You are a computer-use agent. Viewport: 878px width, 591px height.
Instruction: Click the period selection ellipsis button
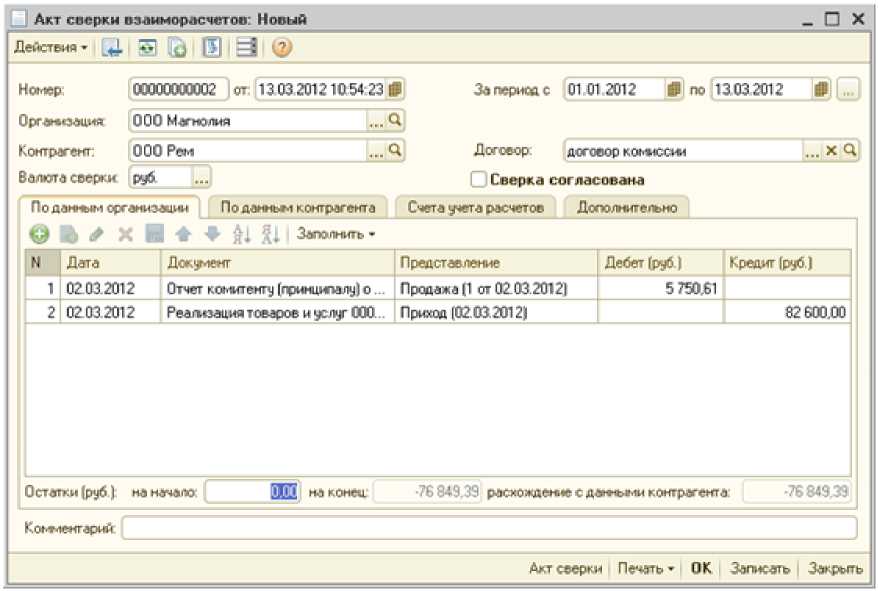848,90
